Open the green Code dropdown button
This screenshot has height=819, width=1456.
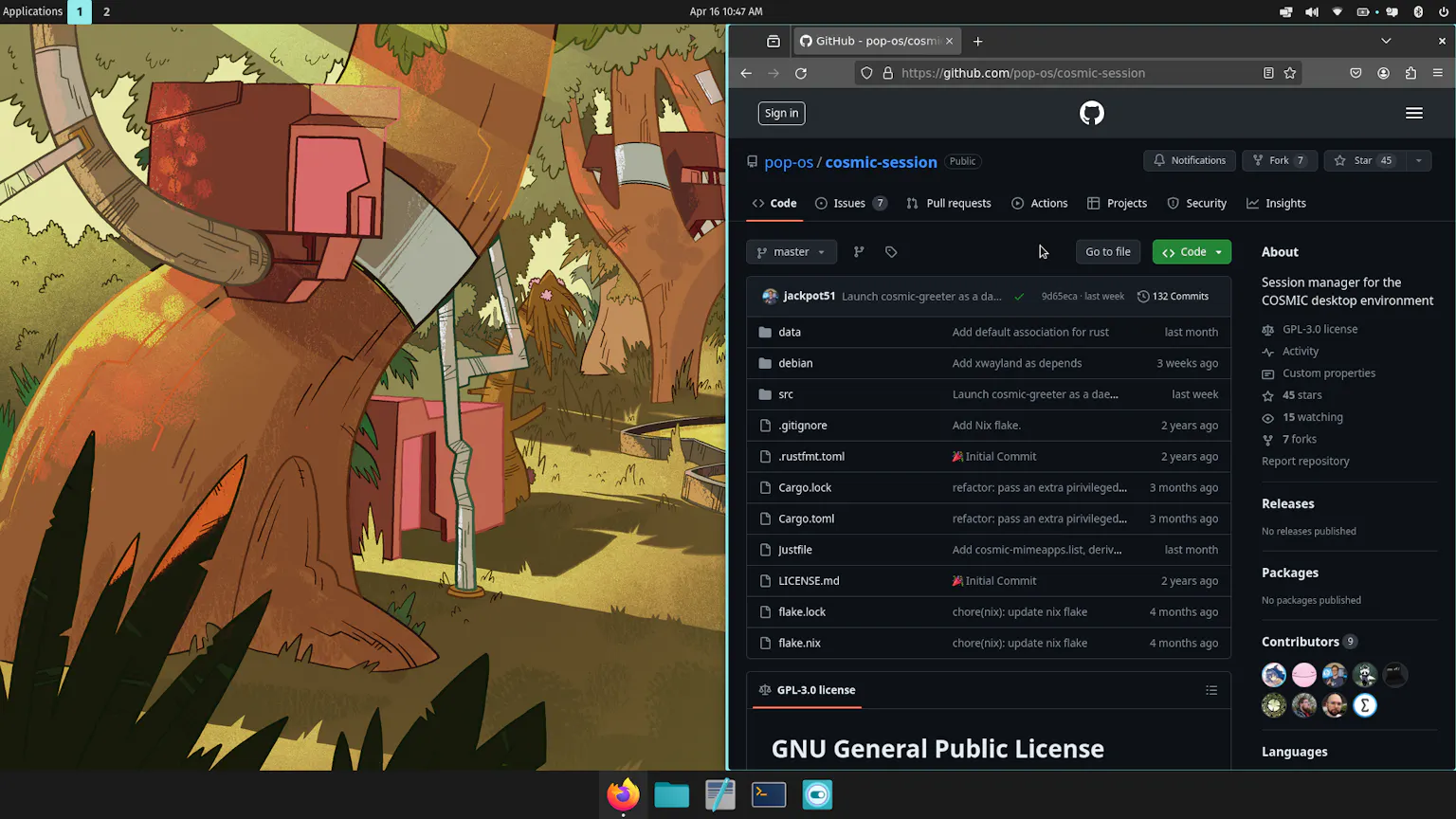click(x=1192, y=252)
